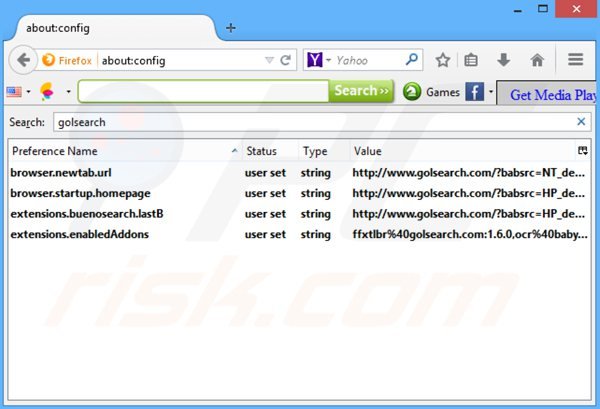Open the downloads arrow icon
This screenshot has width=600, height=409.
tap(504, 60)
